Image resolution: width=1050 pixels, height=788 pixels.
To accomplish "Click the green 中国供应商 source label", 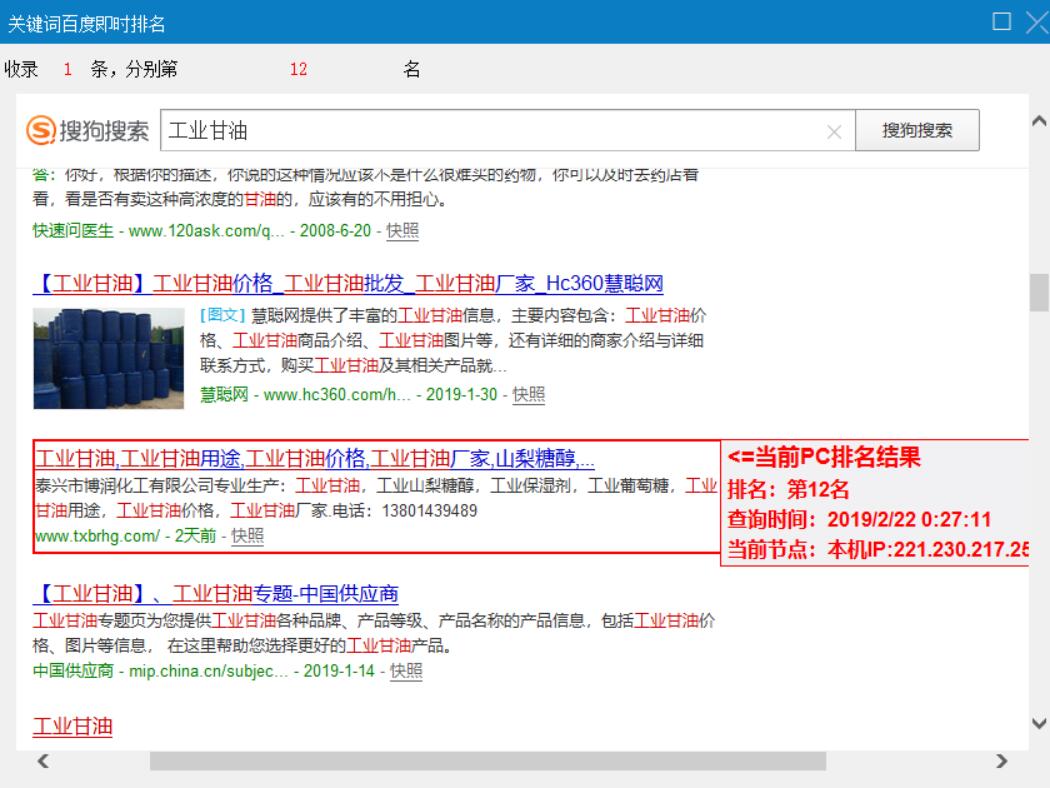I will click(73, 671).
